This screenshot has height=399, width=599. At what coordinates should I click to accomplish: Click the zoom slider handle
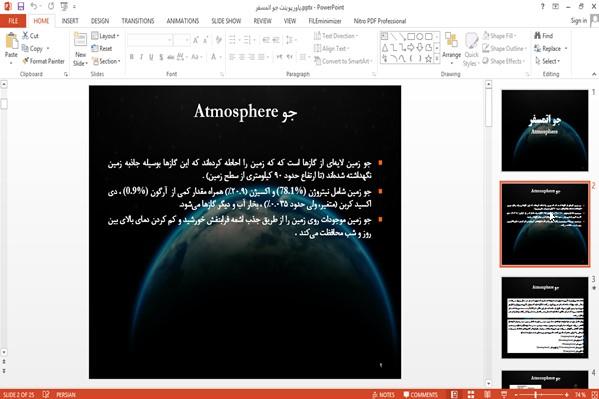536,394
